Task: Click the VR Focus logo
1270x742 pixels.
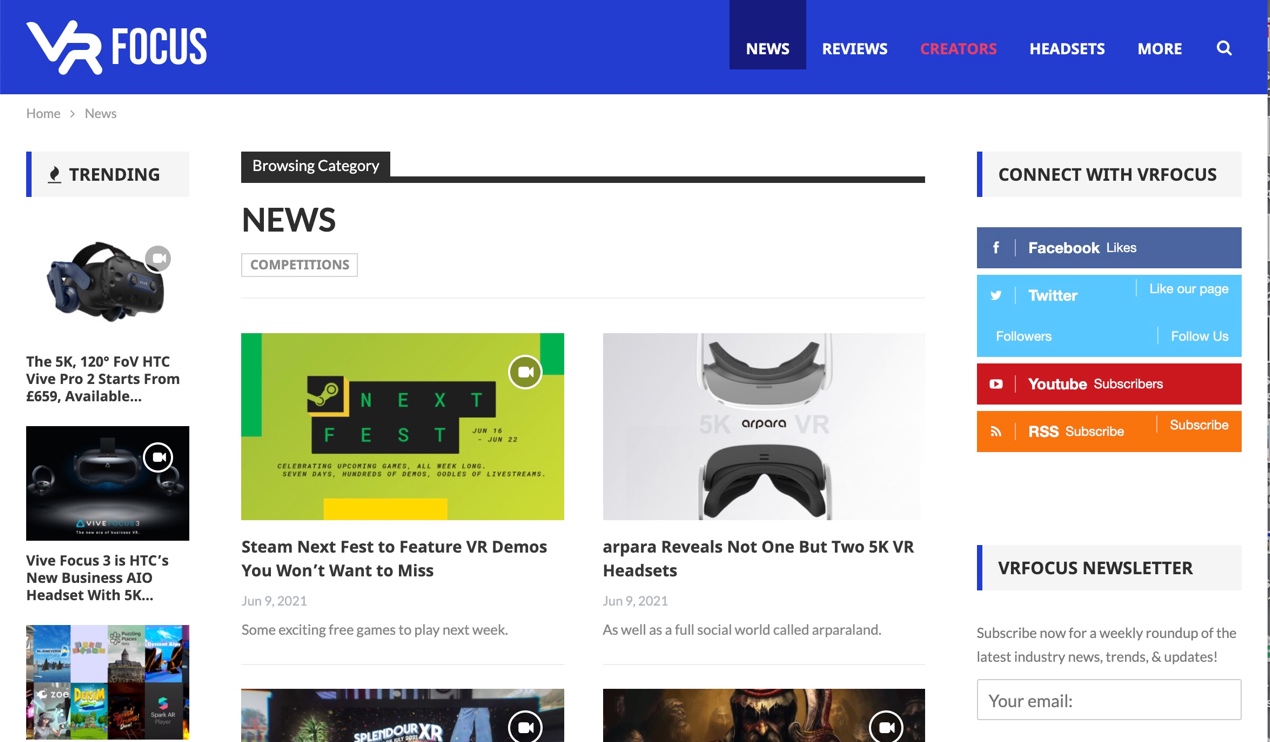Action: (x=117, y=47)
